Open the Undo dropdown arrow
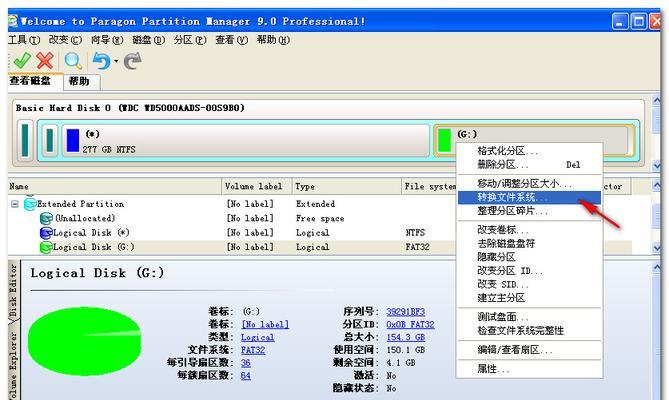Image resolution: width=669 pixels, height=400 pixels. click(116, 61)
